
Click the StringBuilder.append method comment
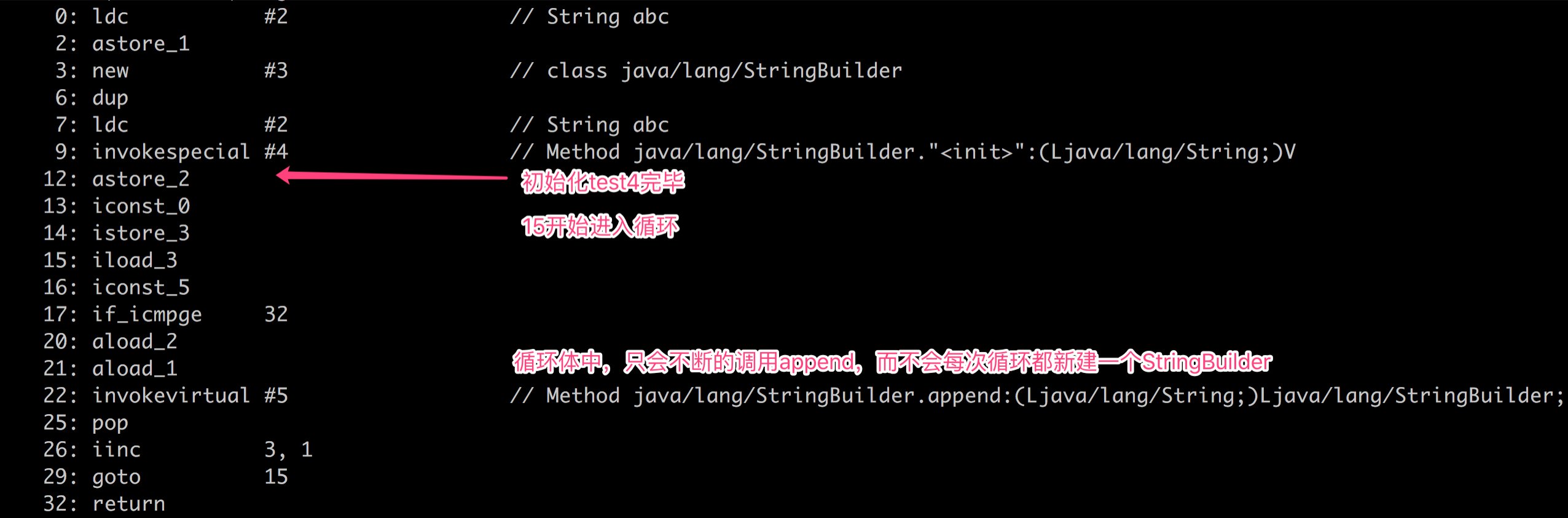(x=1037, y=395)
